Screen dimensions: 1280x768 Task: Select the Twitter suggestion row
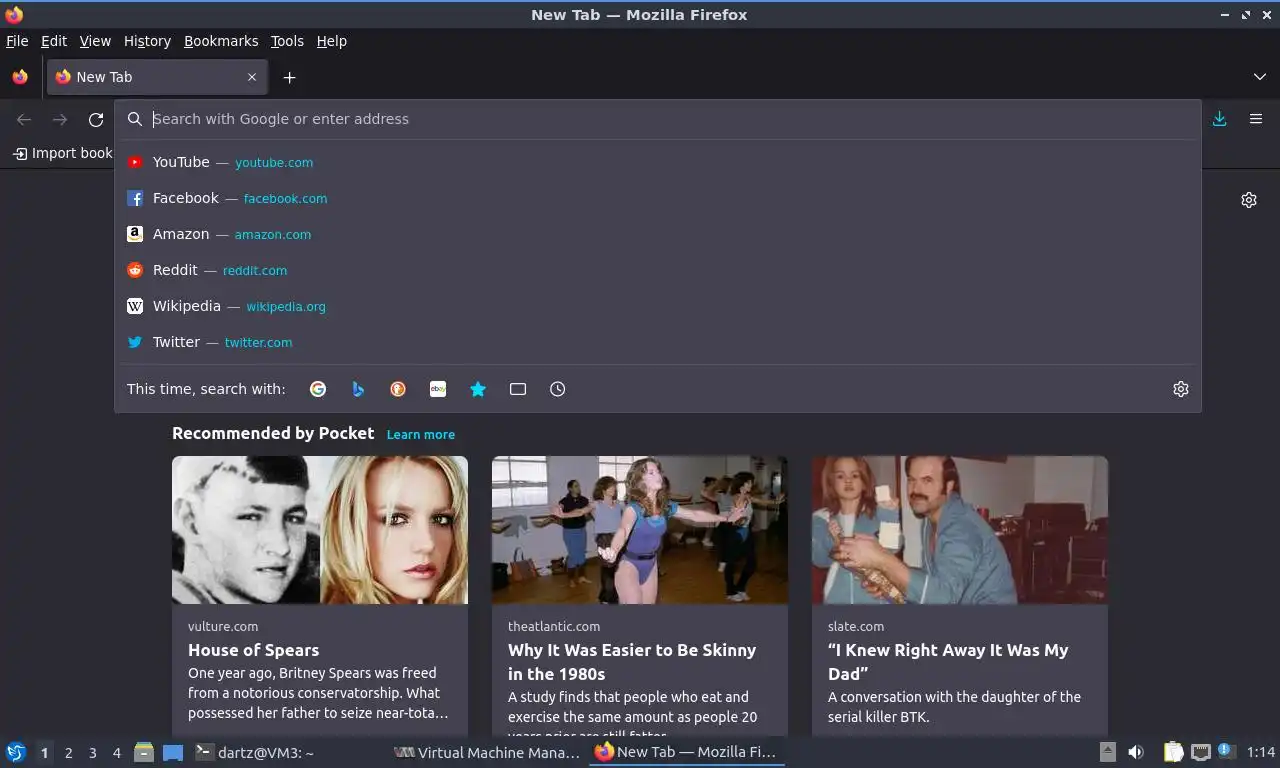point(658,342)
